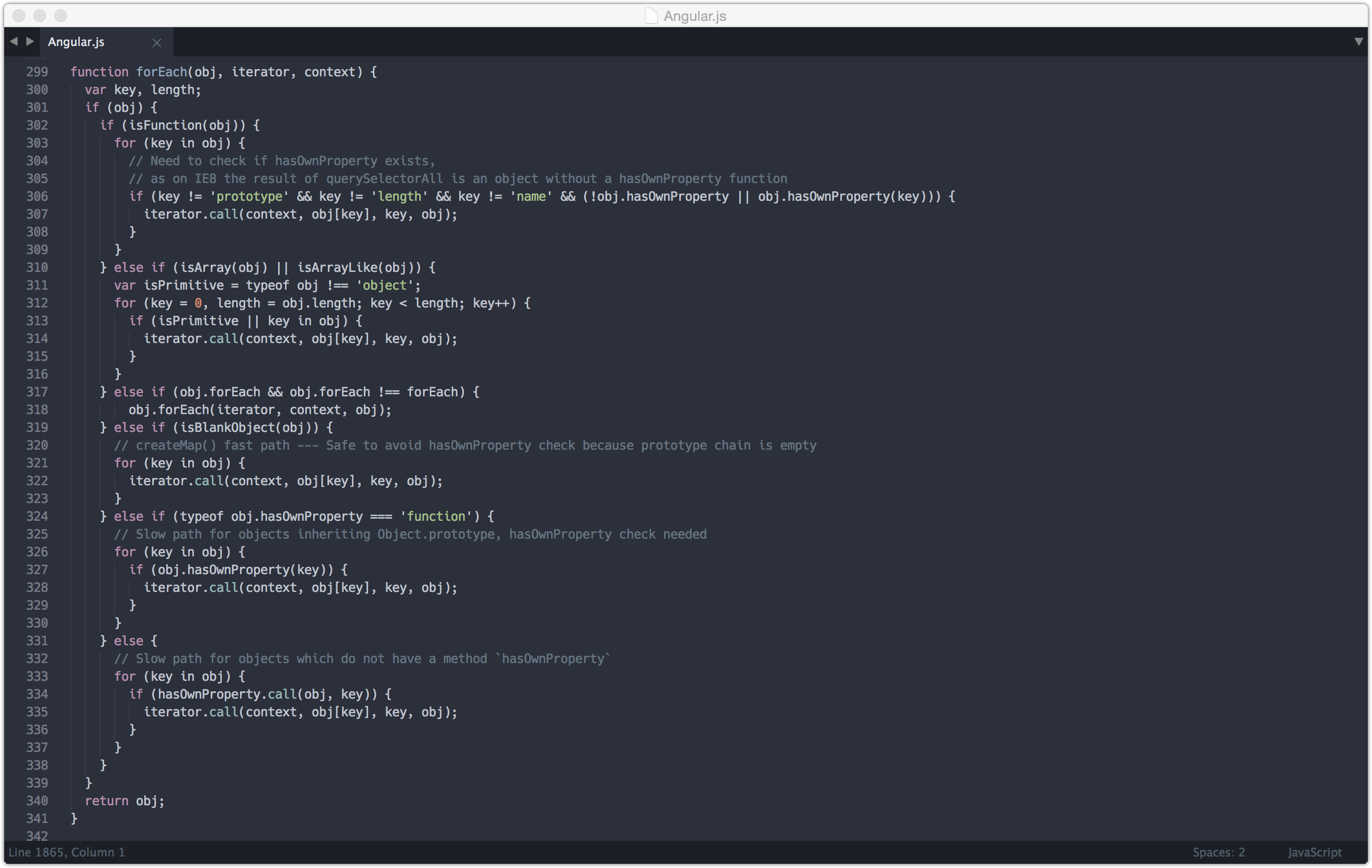This screenshot has height=868, width=1372.
Task: Open the tab list dropdown arrow
Action: click(1358, 42)
